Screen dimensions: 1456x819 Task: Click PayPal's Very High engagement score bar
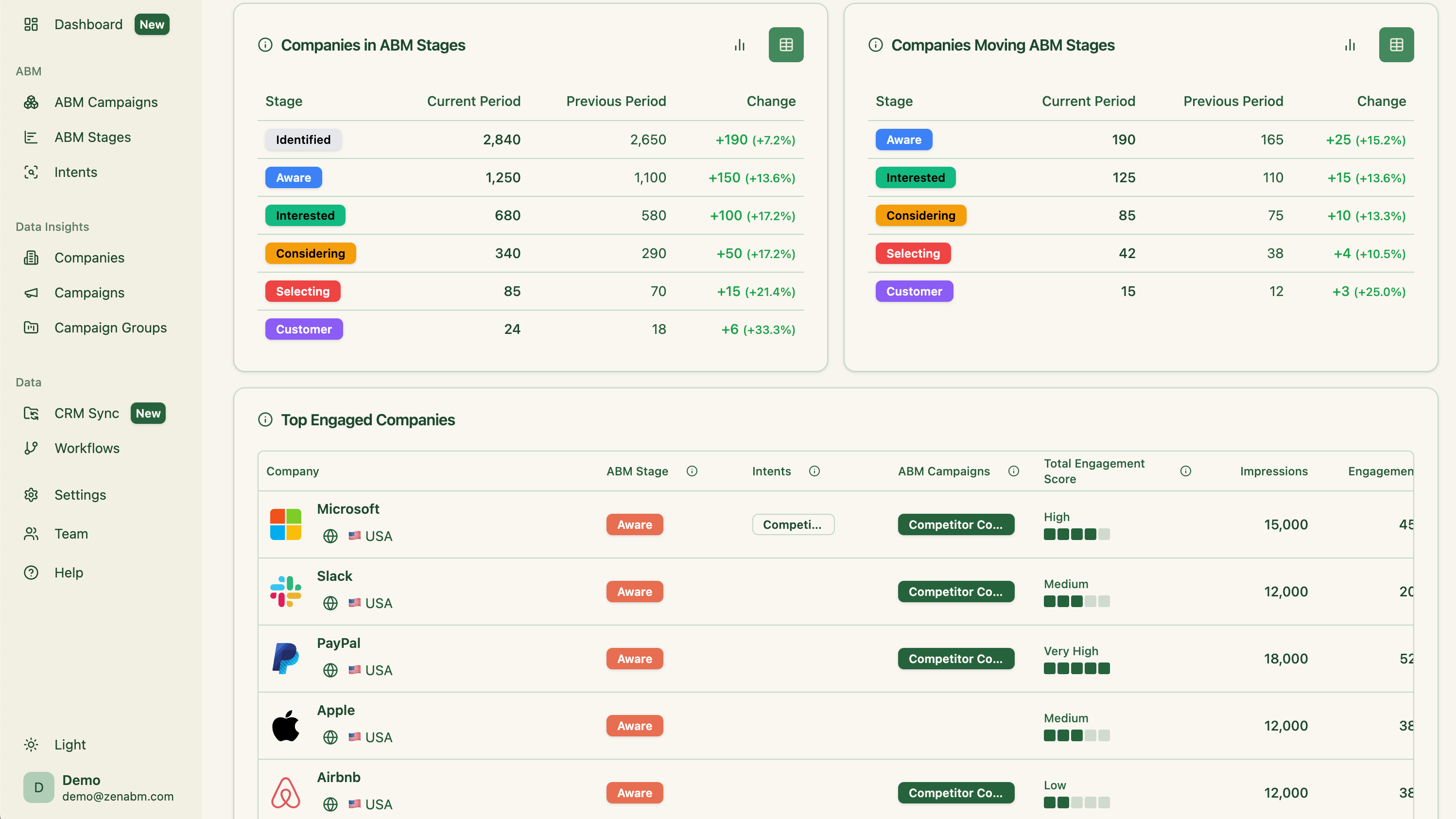1077,669
